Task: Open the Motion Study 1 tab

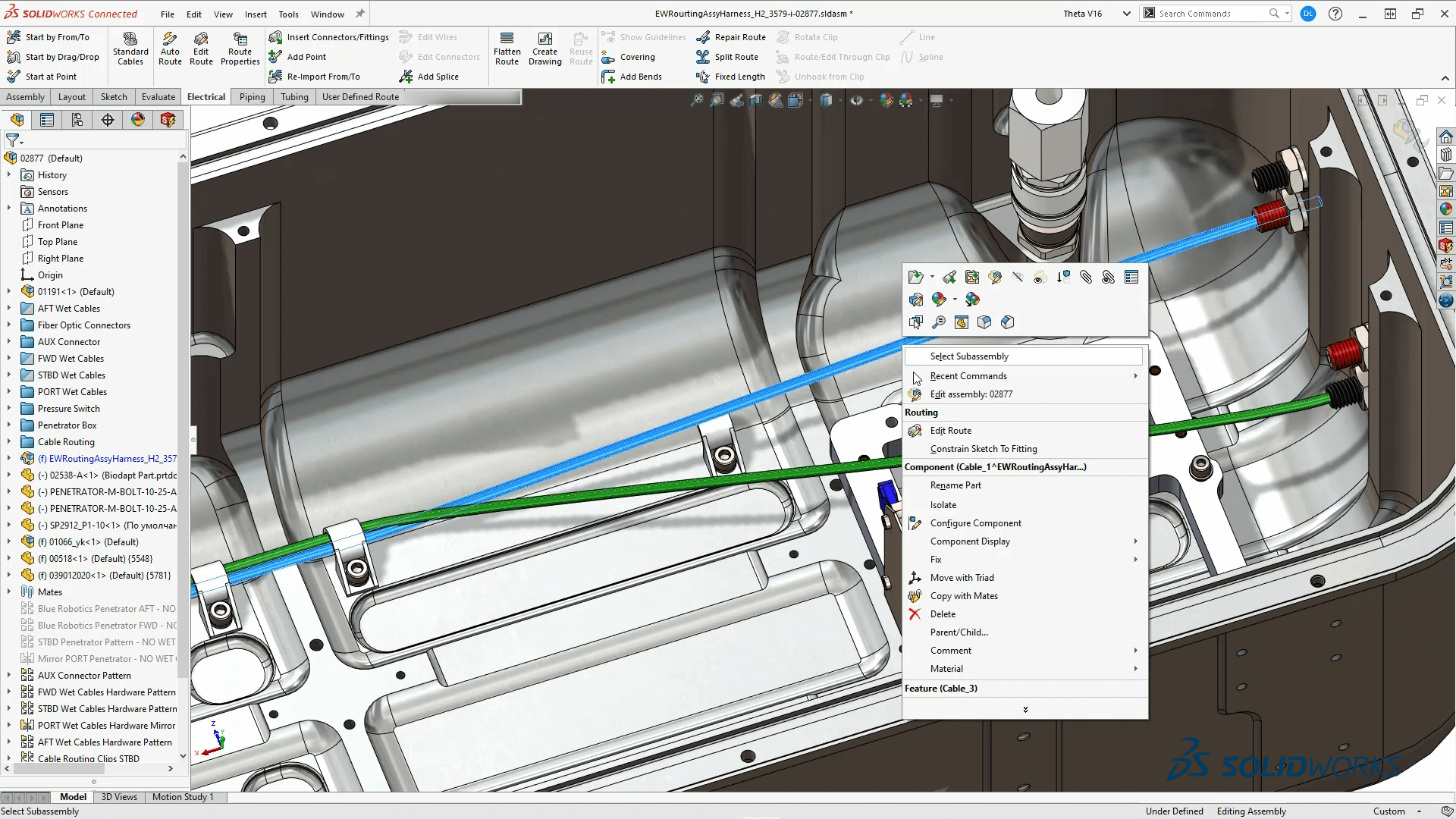Action: (x=183, y=797)
